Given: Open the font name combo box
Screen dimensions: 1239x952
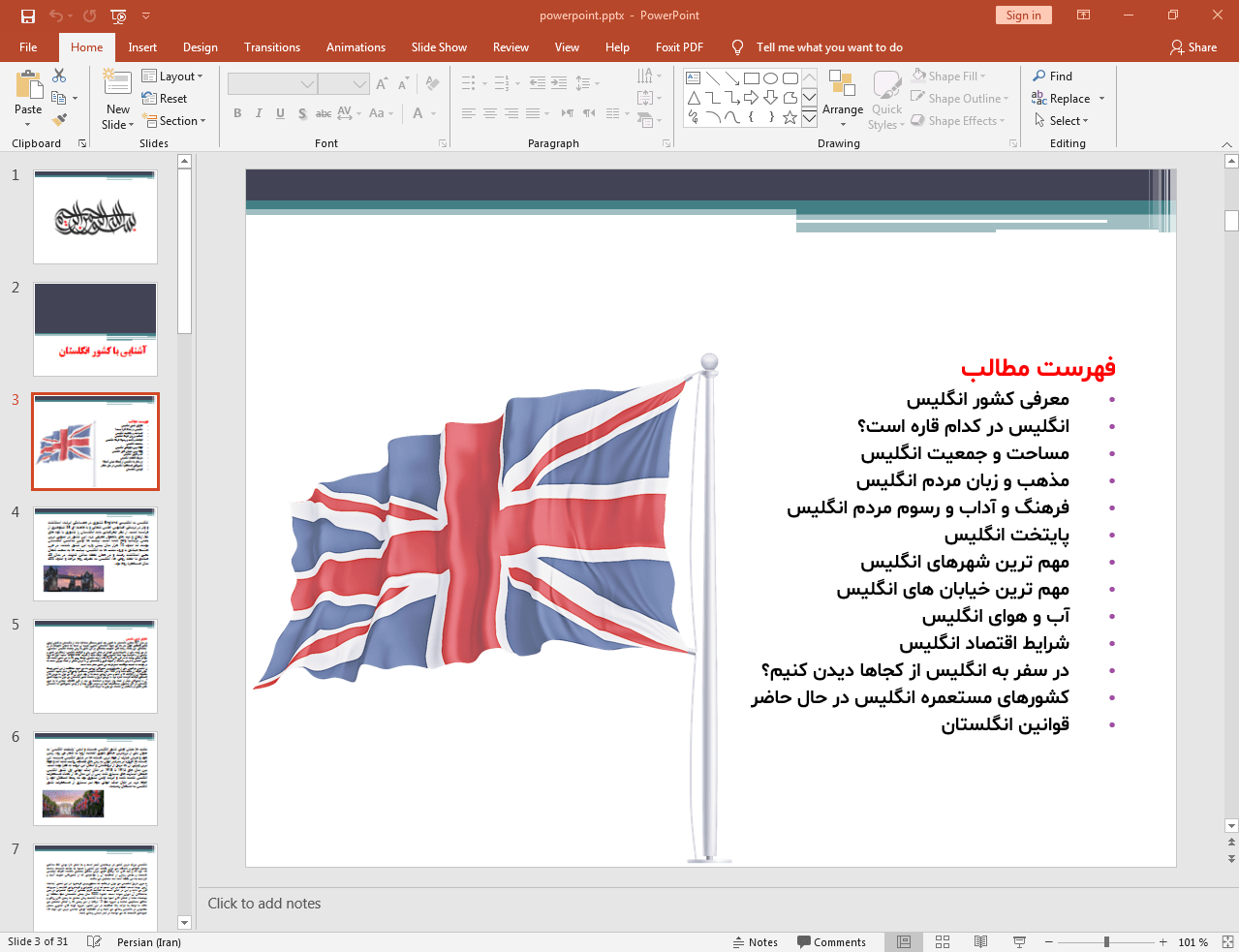Looking at the screenshot, I should pos(272,84).
